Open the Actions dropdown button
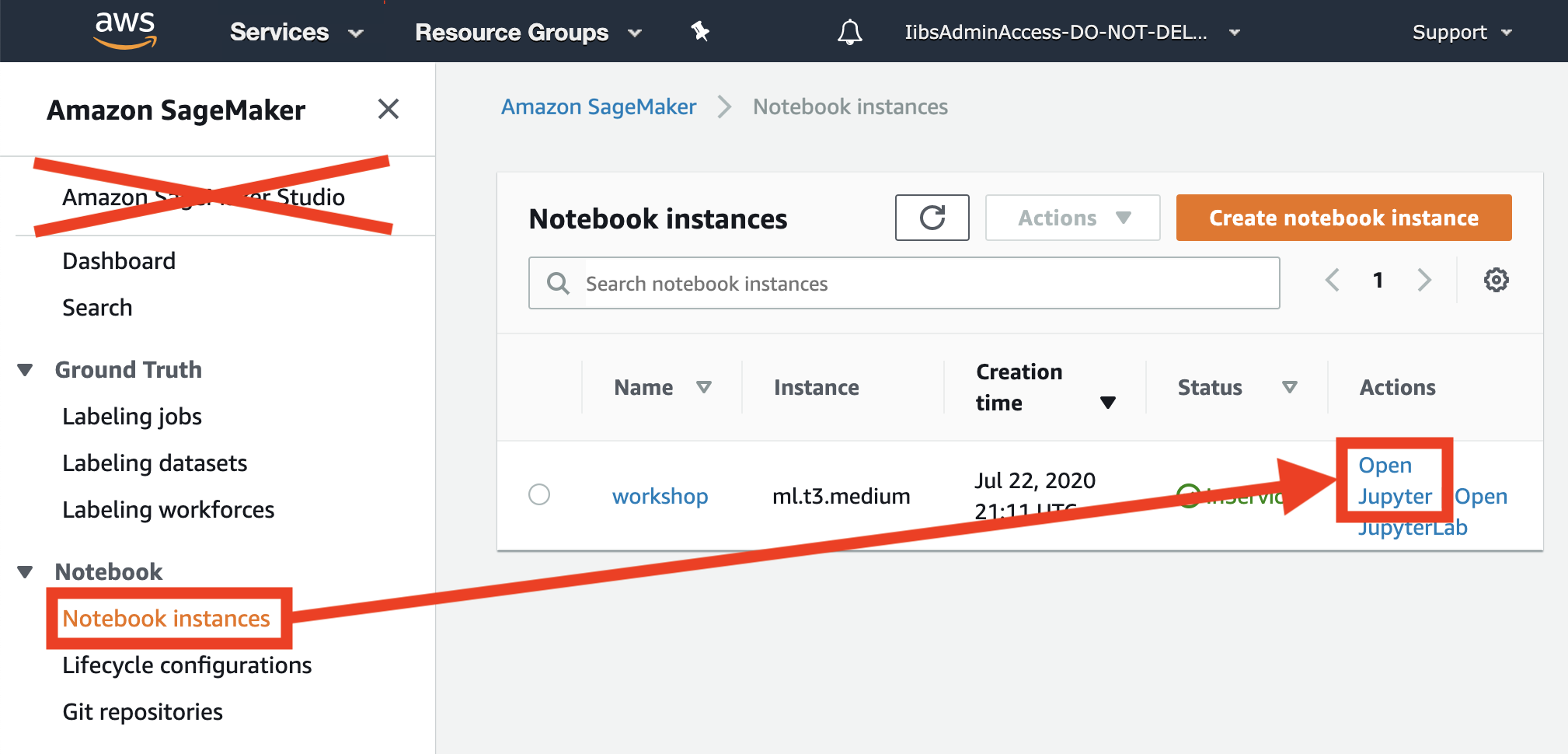This screenshot has width=1568, height=754. pyautogui.click(x=1072, y=218)
